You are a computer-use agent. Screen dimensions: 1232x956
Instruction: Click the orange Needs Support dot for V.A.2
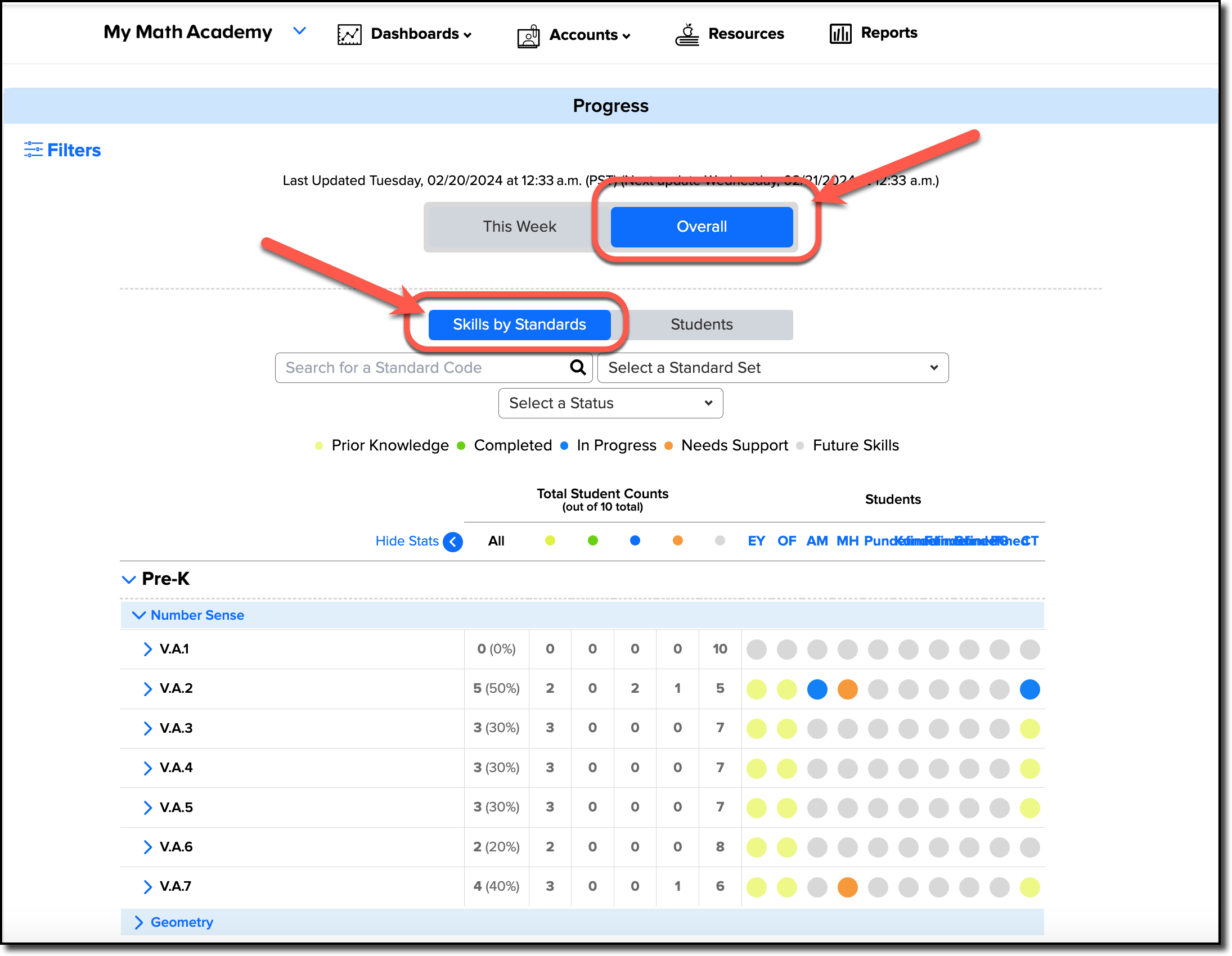(x=847, y=689)
